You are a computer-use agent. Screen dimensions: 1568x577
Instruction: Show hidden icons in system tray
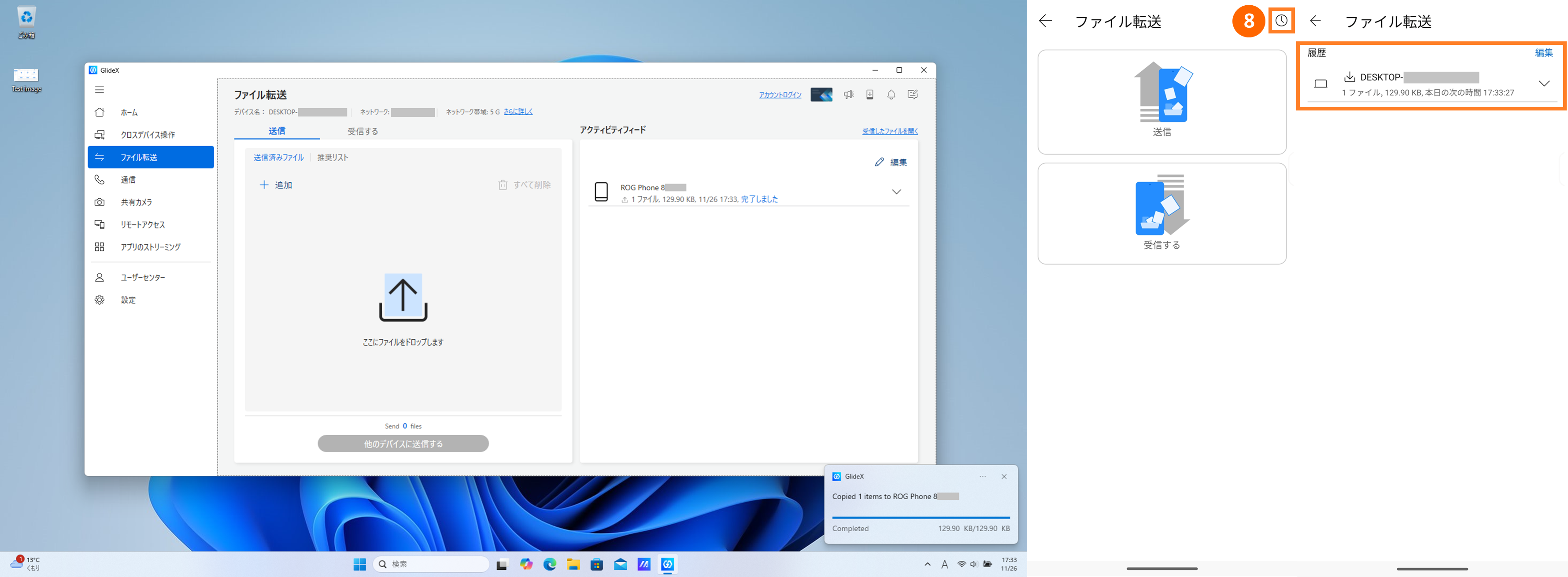click(x=927, y=564)
